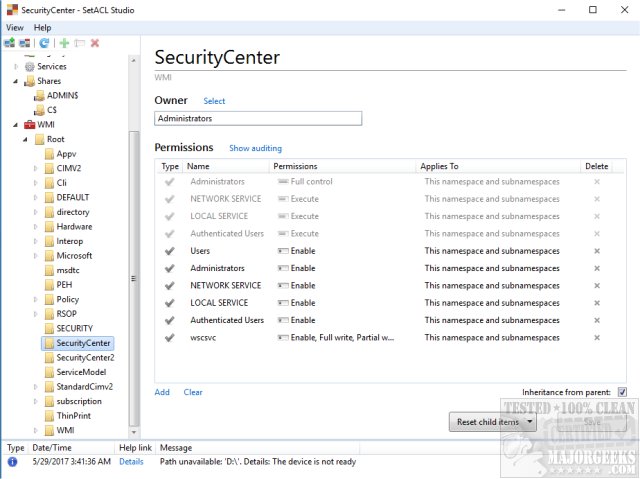Open the Reset child items dropdown arrow
640x479 pixels.
pyautogui.click(x=528, y=422)
